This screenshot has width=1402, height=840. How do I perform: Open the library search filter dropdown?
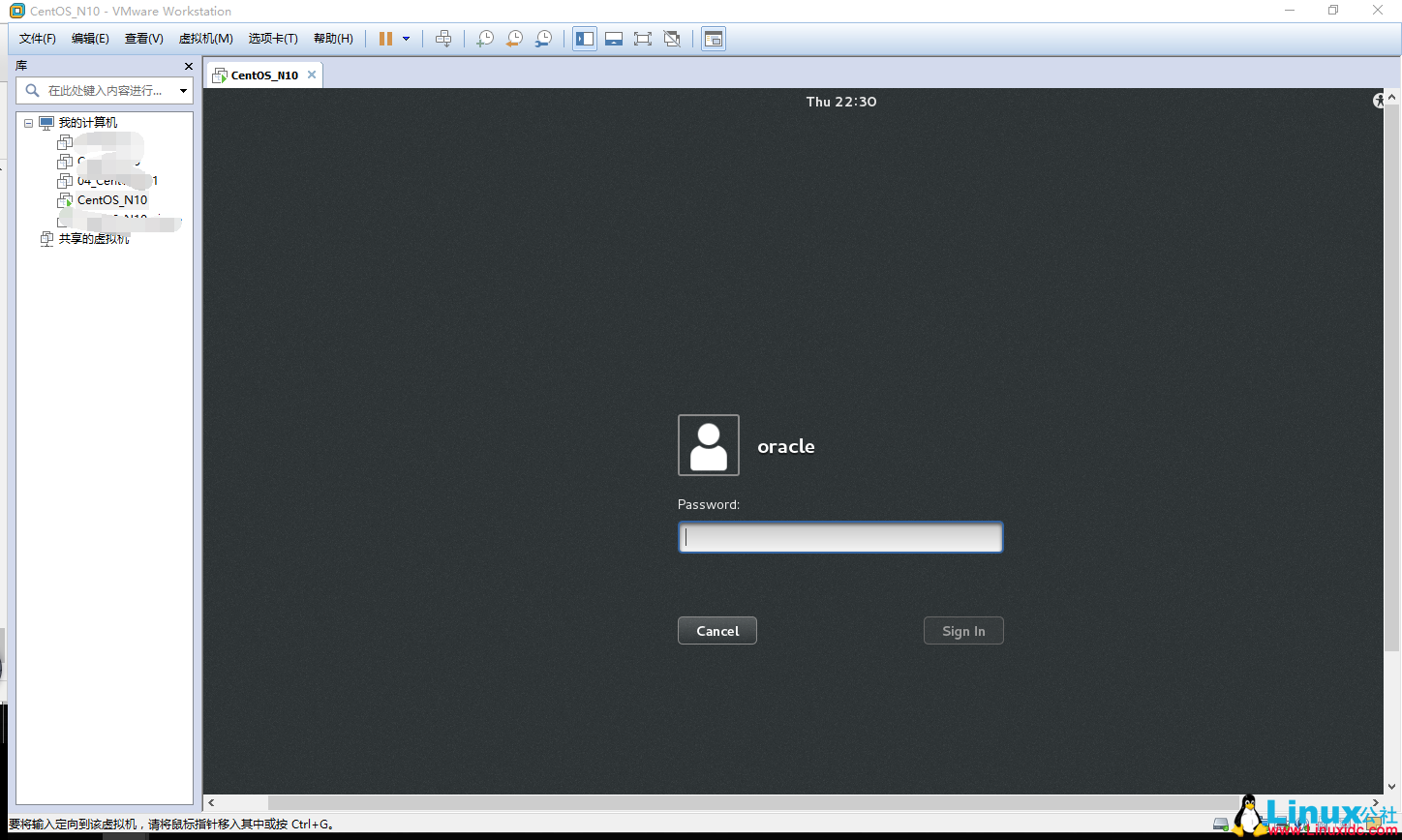[183, 90]
